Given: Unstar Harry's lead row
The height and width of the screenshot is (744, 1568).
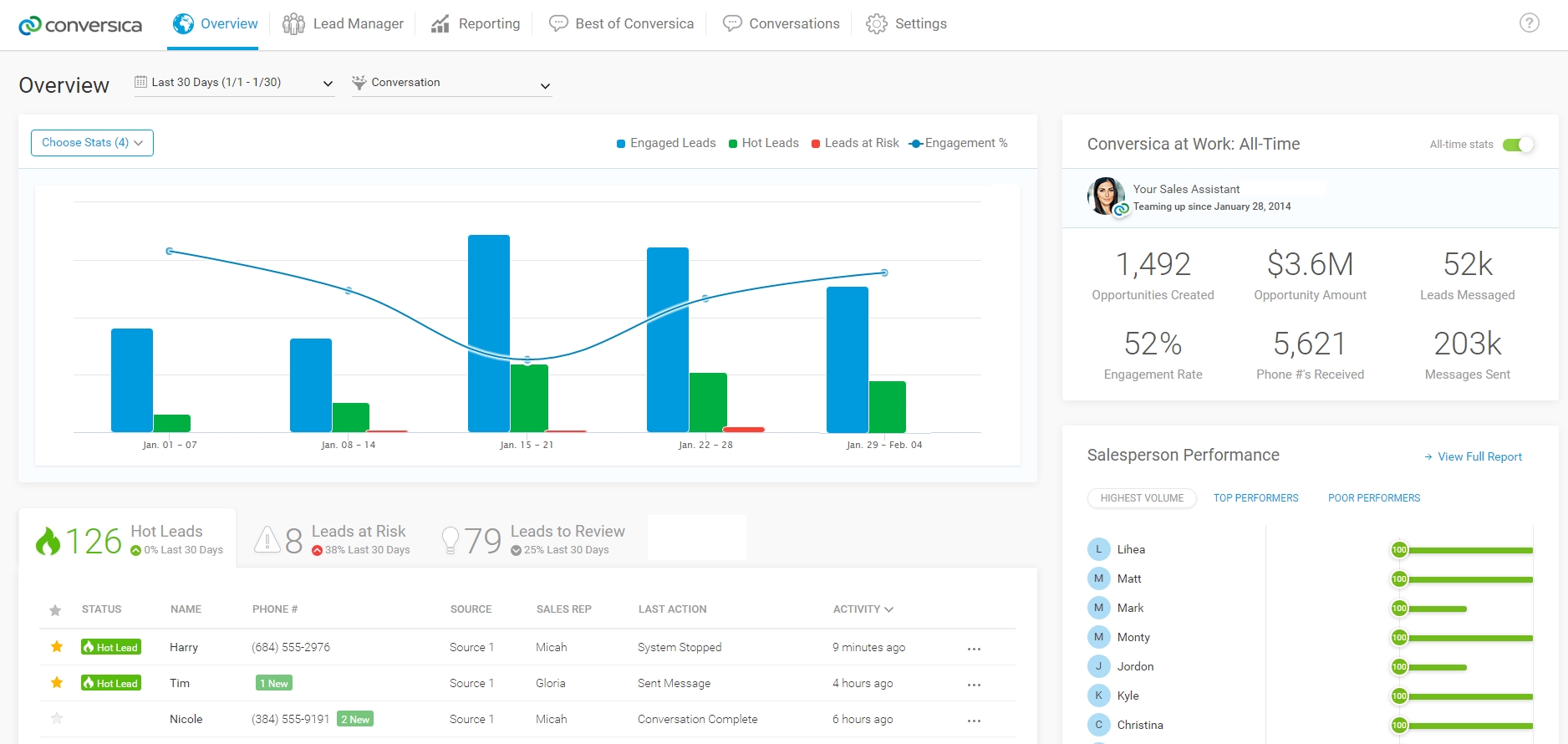Looking at the screenshot, I should (x=57, y=646).
